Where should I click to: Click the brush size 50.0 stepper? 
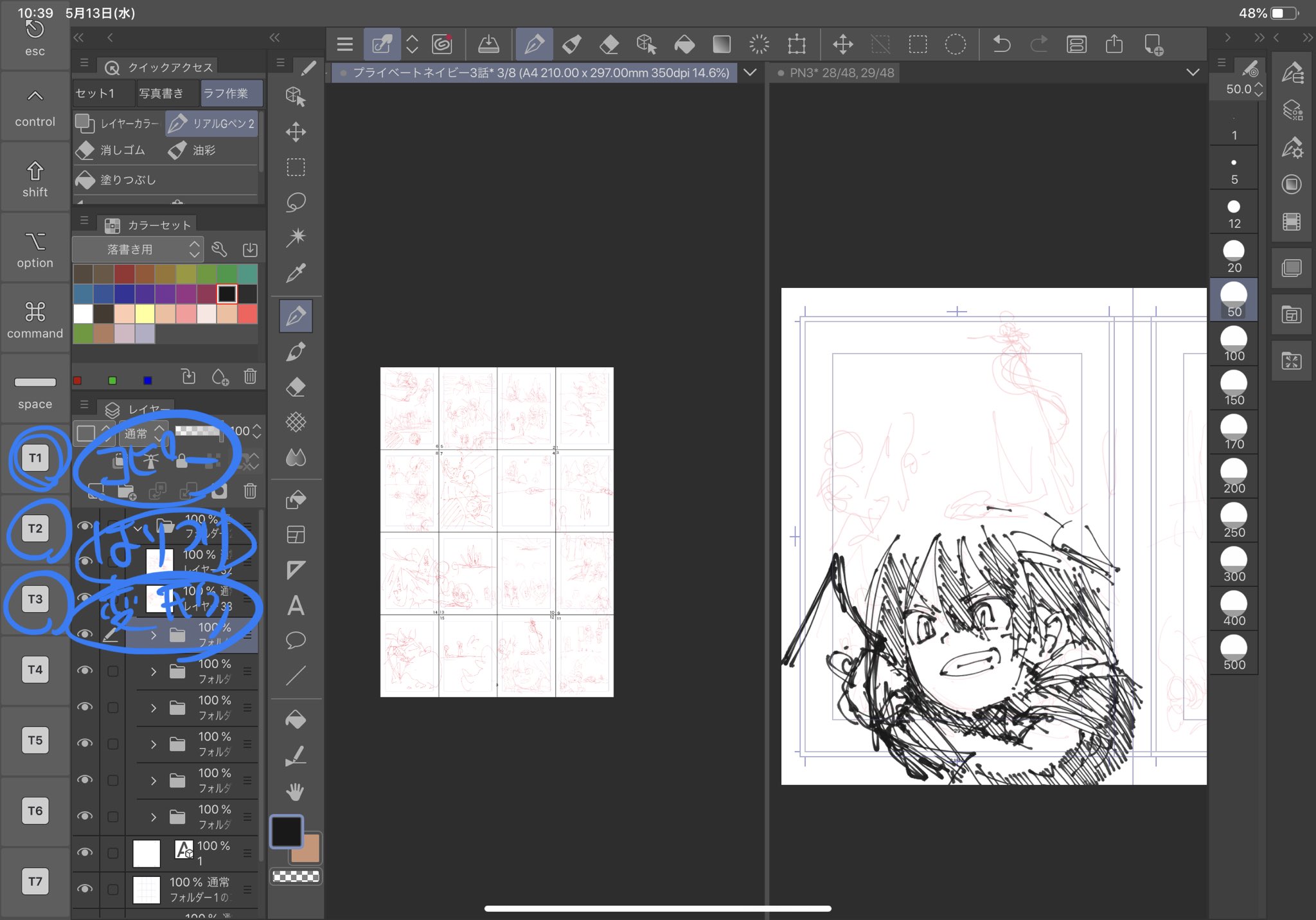point(1259,89)
